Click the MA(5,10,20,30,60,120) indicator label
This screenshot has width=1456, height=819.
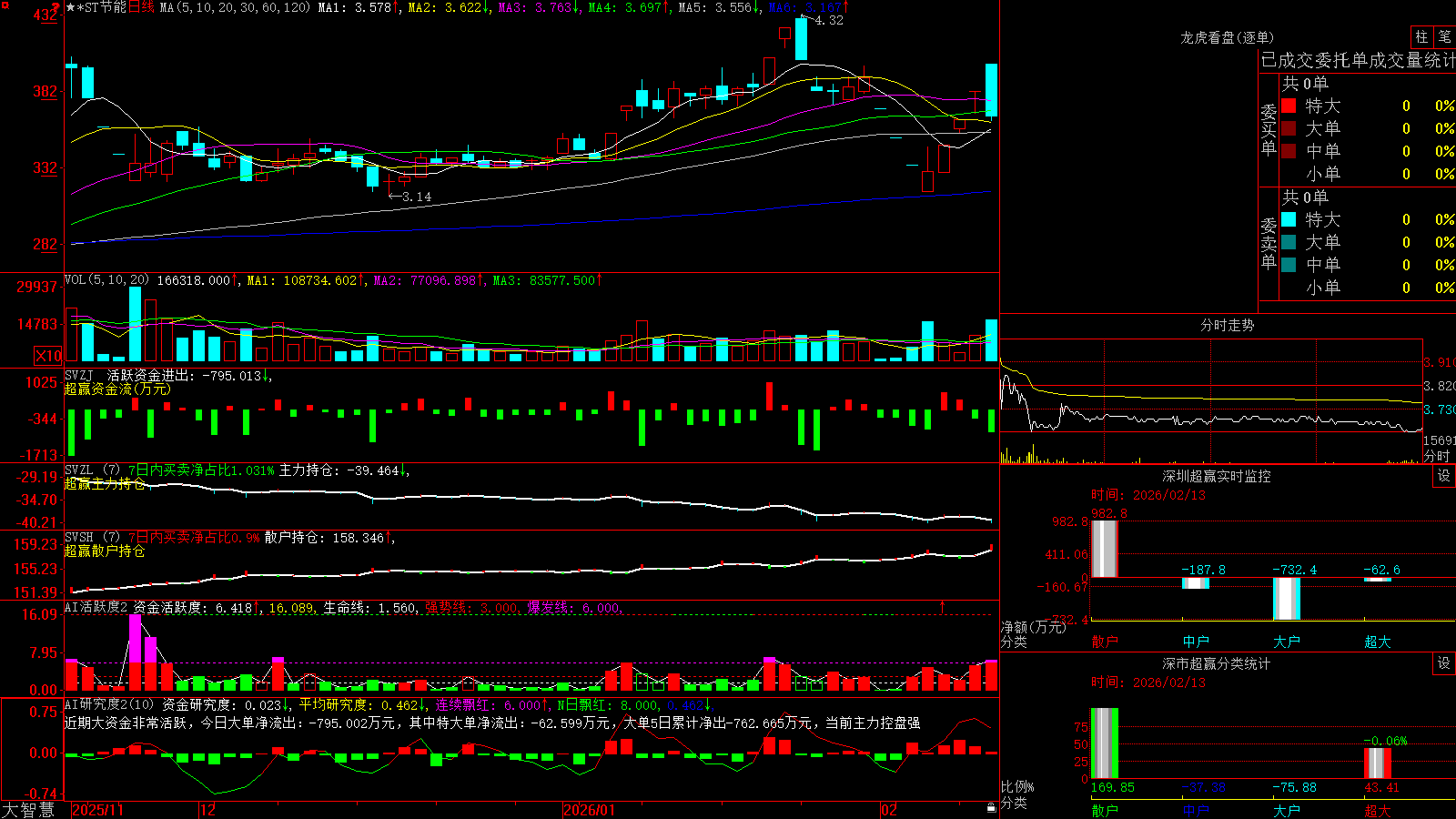tap(235, 7)
